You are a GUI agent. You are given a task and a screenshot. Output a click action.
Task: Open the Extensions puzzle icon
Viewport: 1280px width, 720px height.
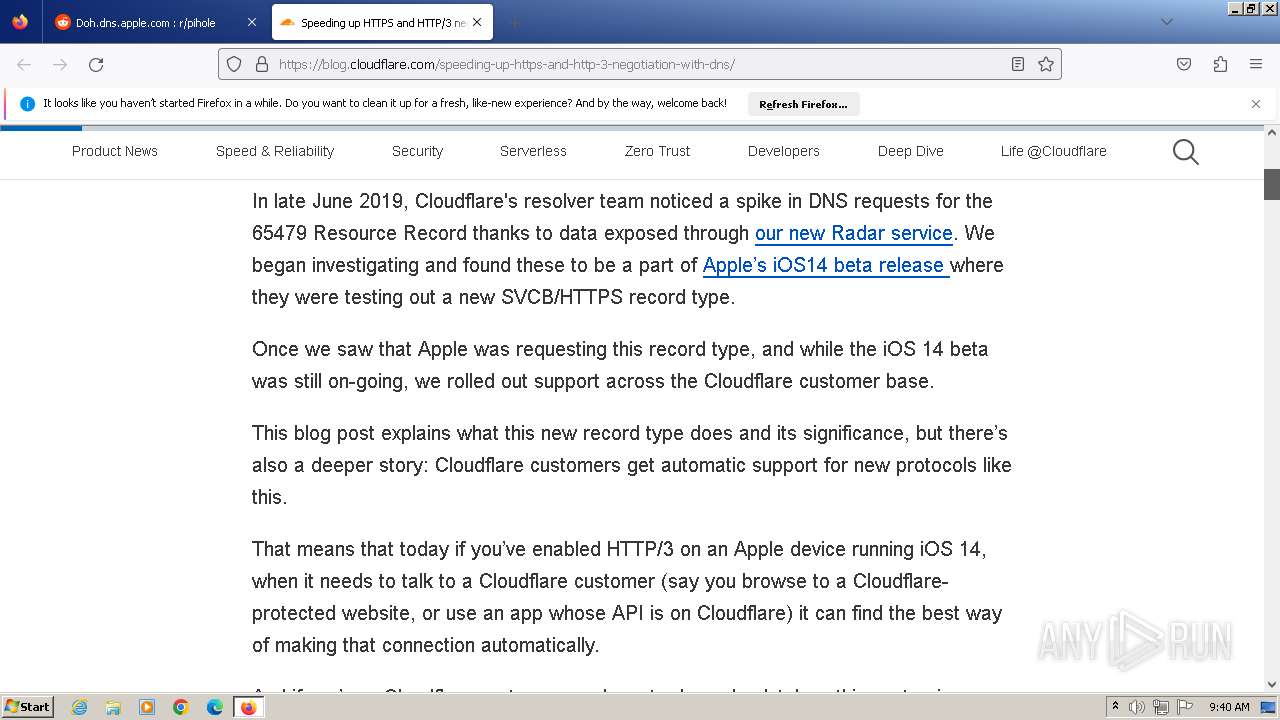[1220, 64]
